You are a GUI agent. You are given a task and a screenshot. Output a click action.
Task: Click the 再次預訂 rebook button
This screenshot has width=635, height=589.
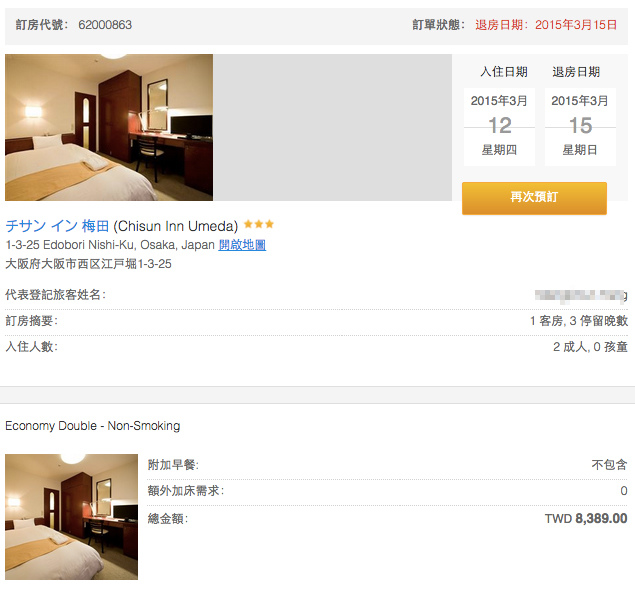534,198
